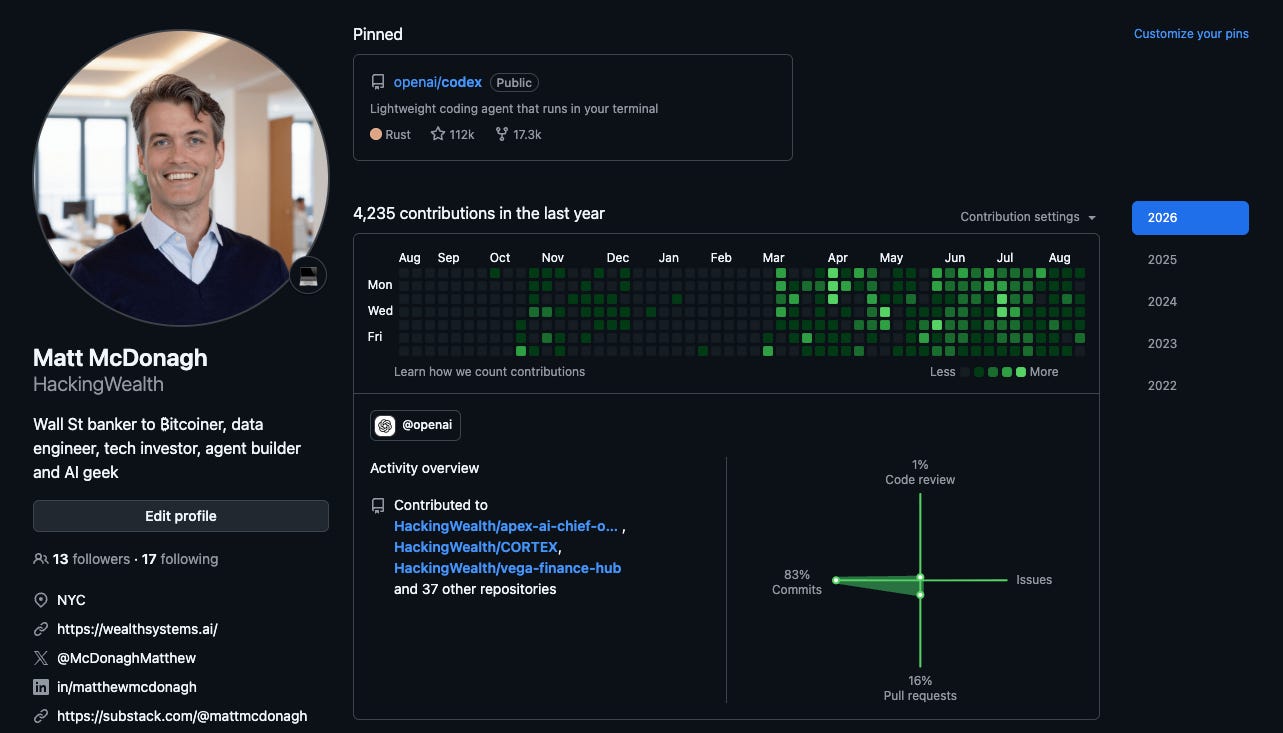The height and width of the screenshot is (733, 1283).
Task: Click the link icon beside wealthsystems.ai URL
Action: (41, 629)
